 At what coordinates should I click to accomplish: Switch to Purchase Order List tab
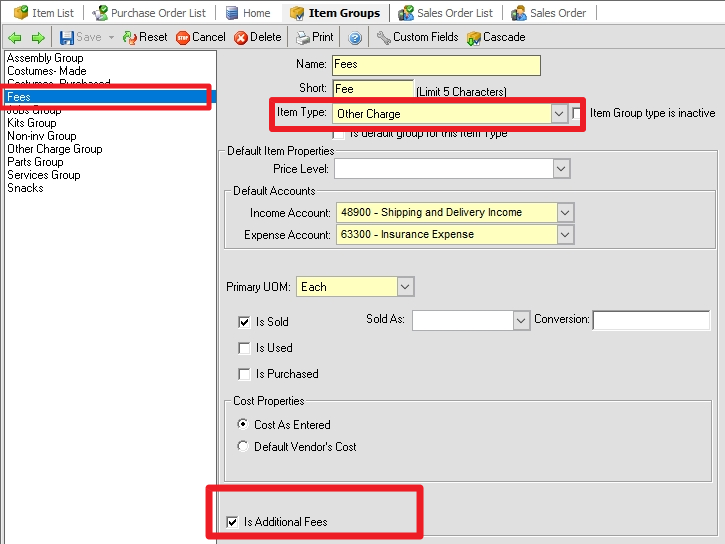pyautogui.click(x=149, y=13)
